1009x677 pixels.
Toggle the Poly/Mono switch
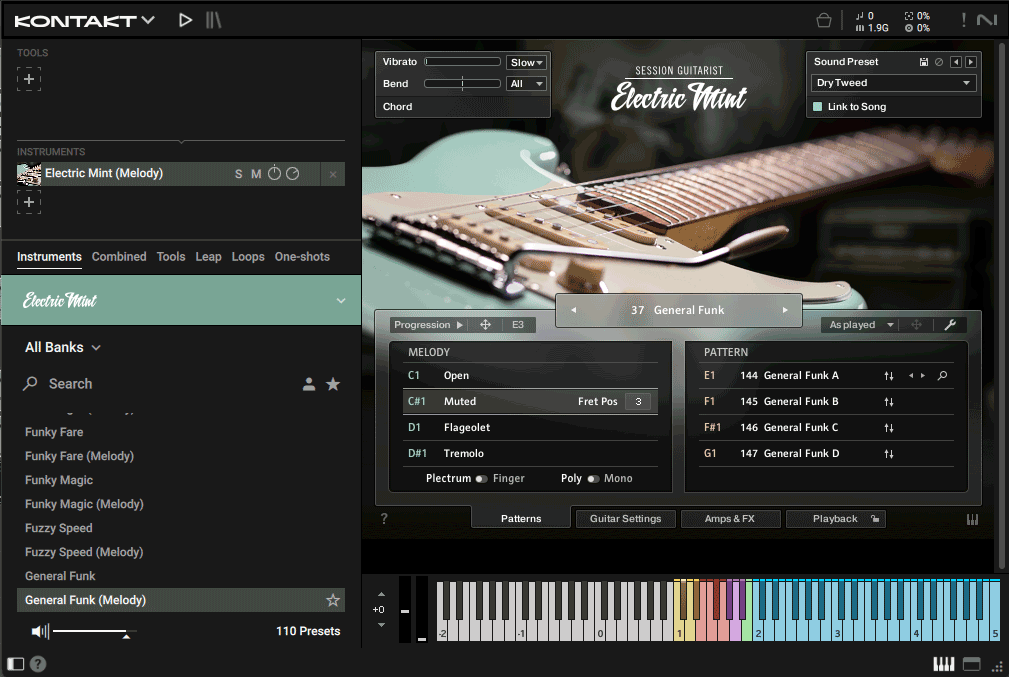pos(593,479)
